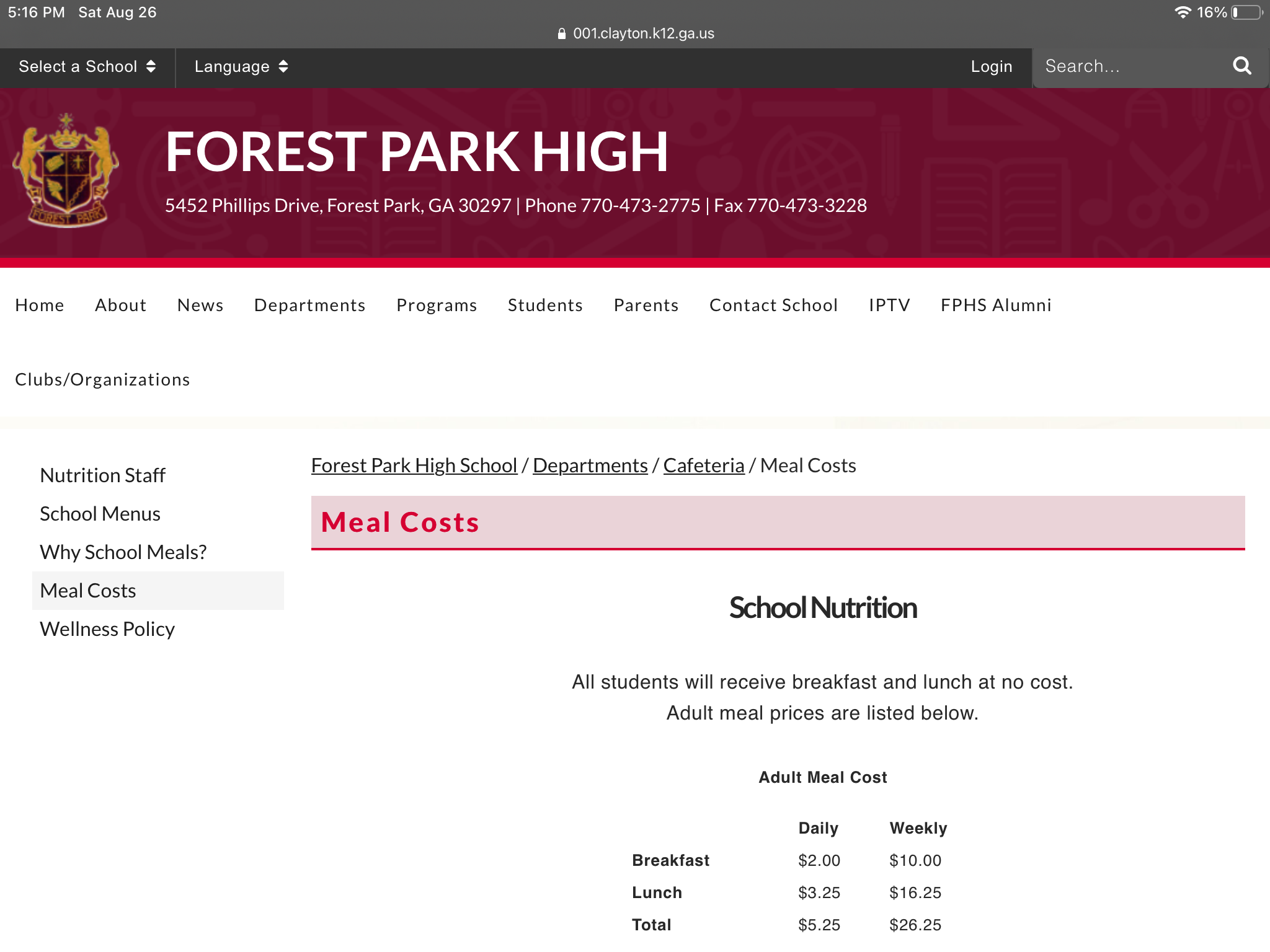Open the News menu item
This screenshot has width=1270, height=952.
(x=200, y=305)
